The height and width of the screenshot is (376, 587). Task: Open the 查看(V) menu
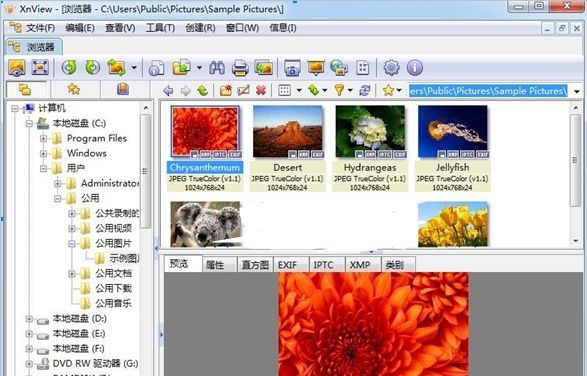(120, 28)
